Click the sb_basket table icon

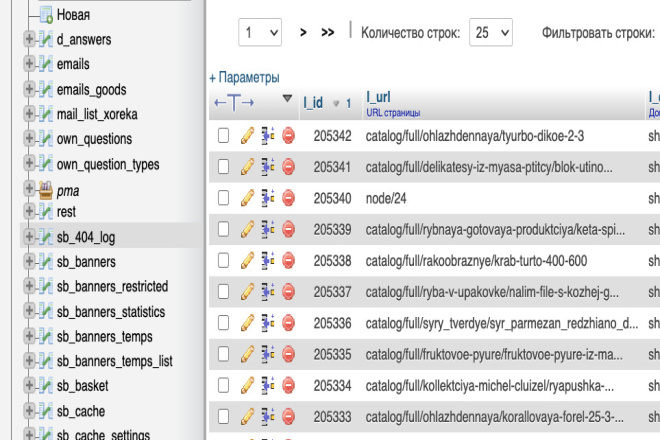tap(45, 385)
